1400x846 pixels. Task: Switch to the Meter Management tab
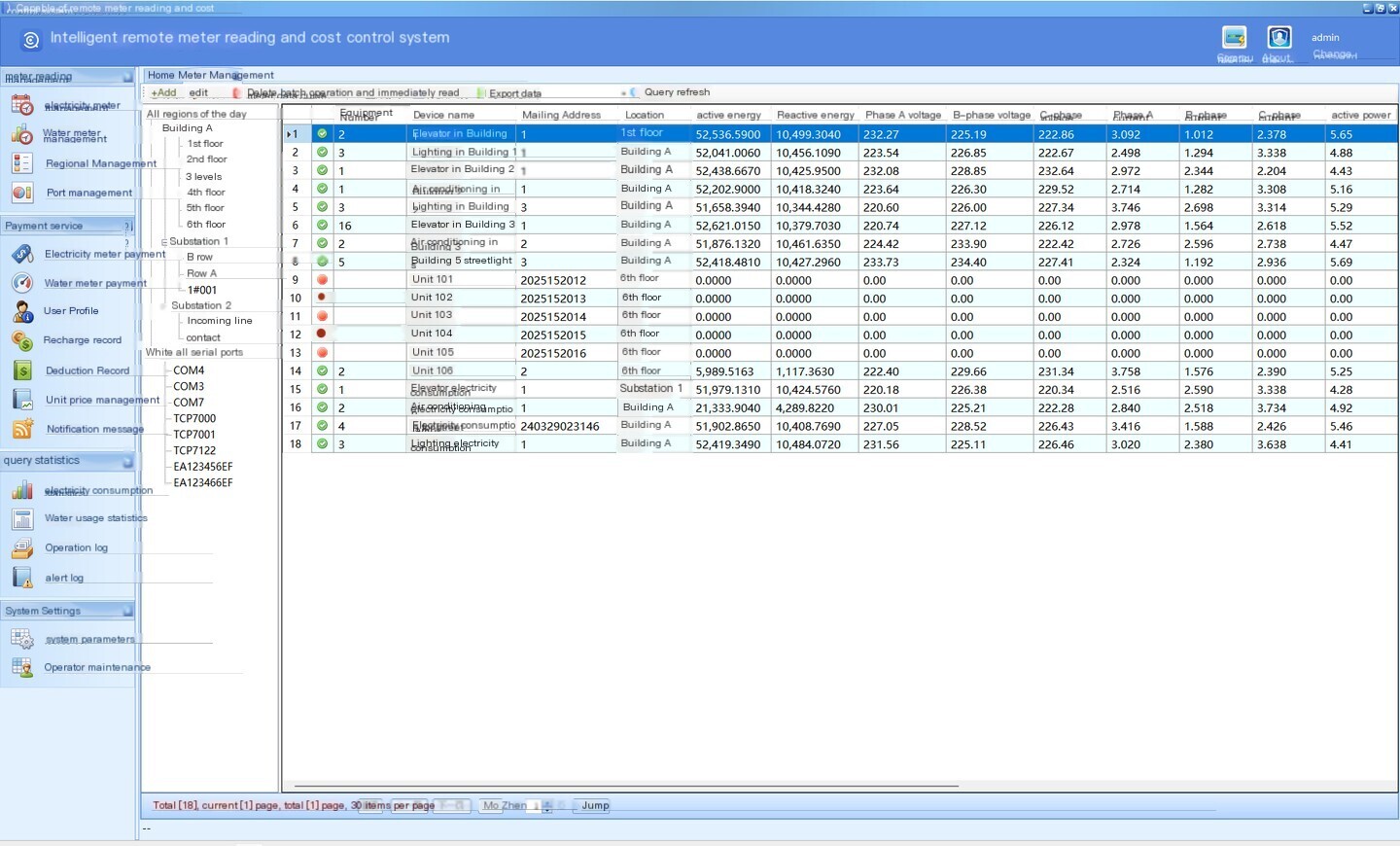point(226,75)
